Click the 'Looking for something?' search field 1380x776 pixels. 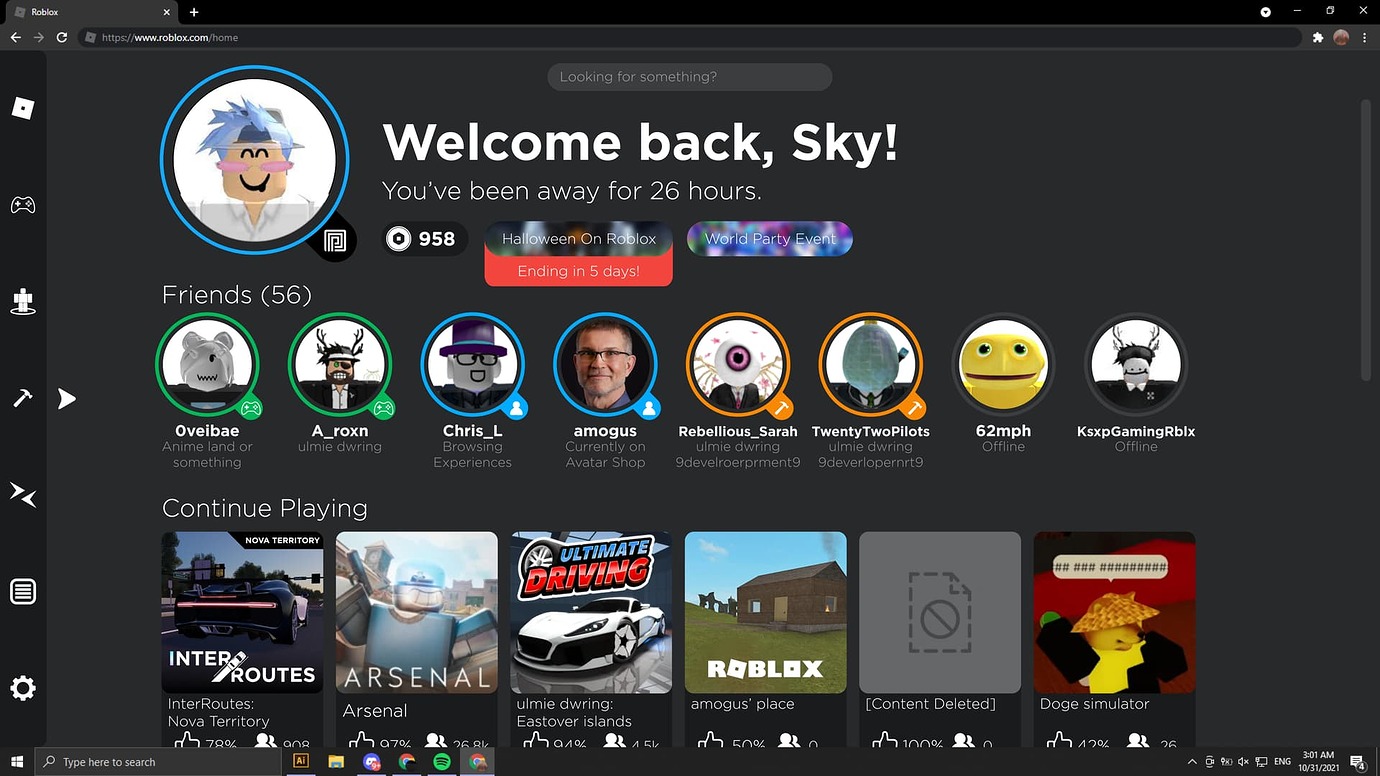point(689,76)
